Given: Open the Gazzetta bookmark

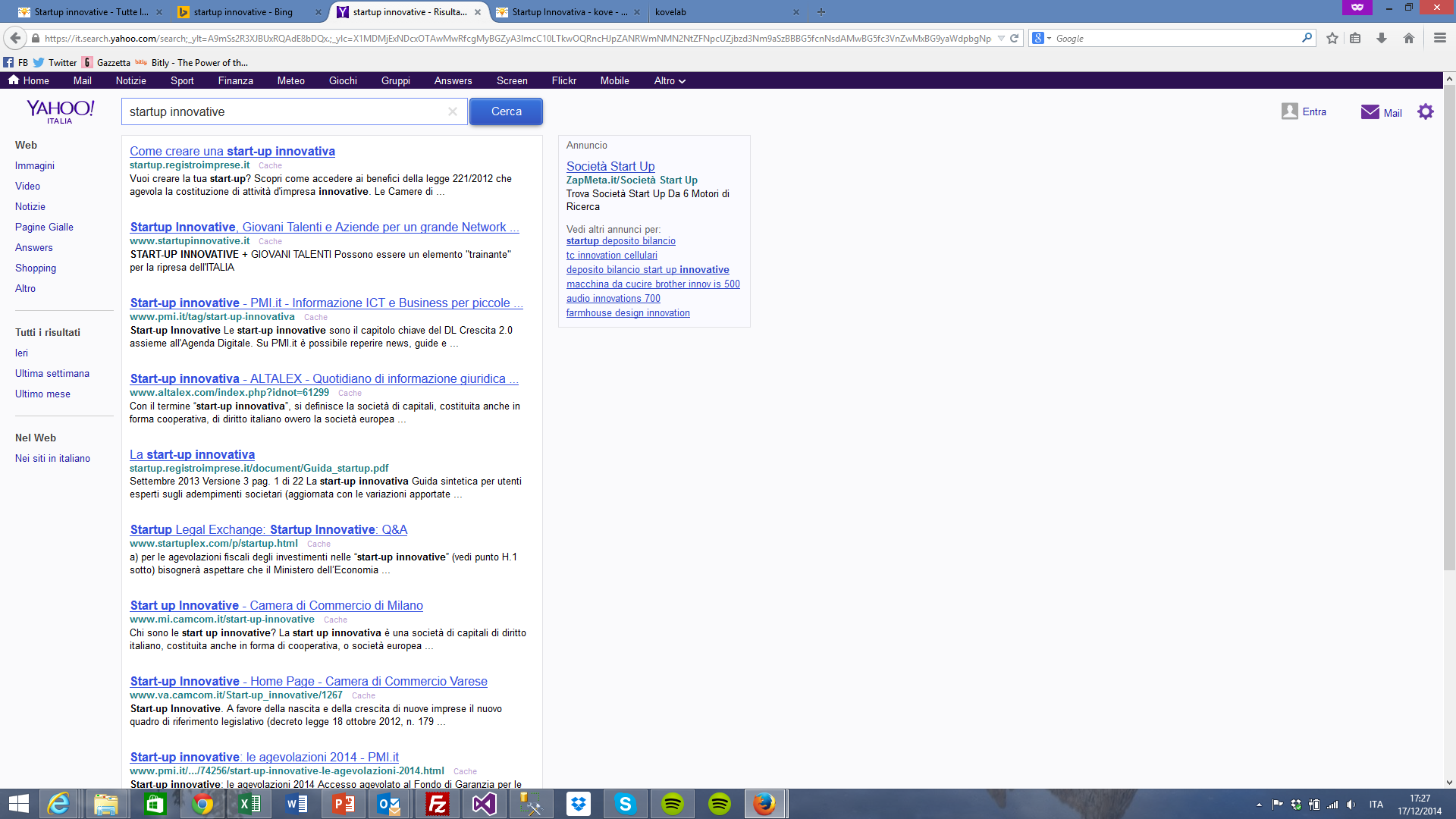Looking at the screenshot, I should coord(106,63).
